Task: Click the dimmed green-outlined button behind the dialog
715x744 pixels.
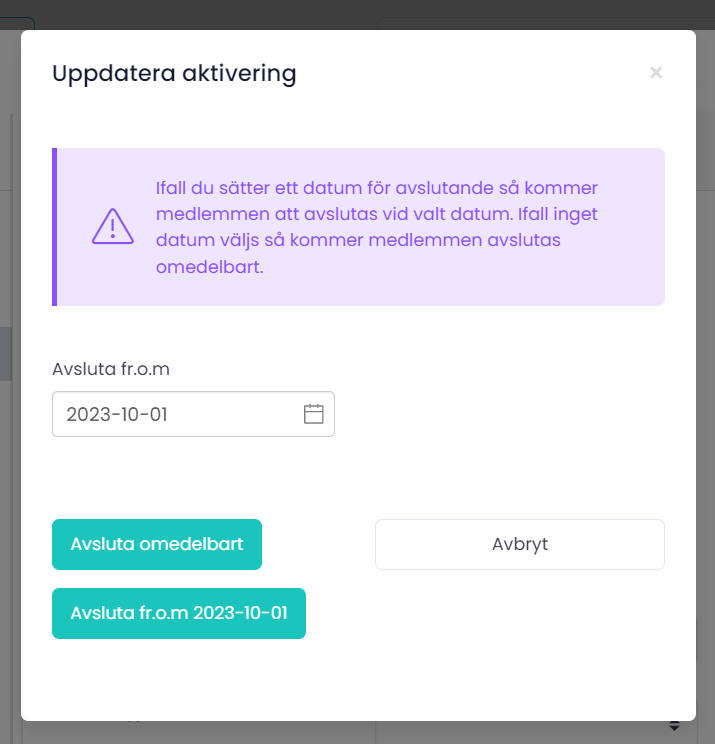Action: (20, 22)
